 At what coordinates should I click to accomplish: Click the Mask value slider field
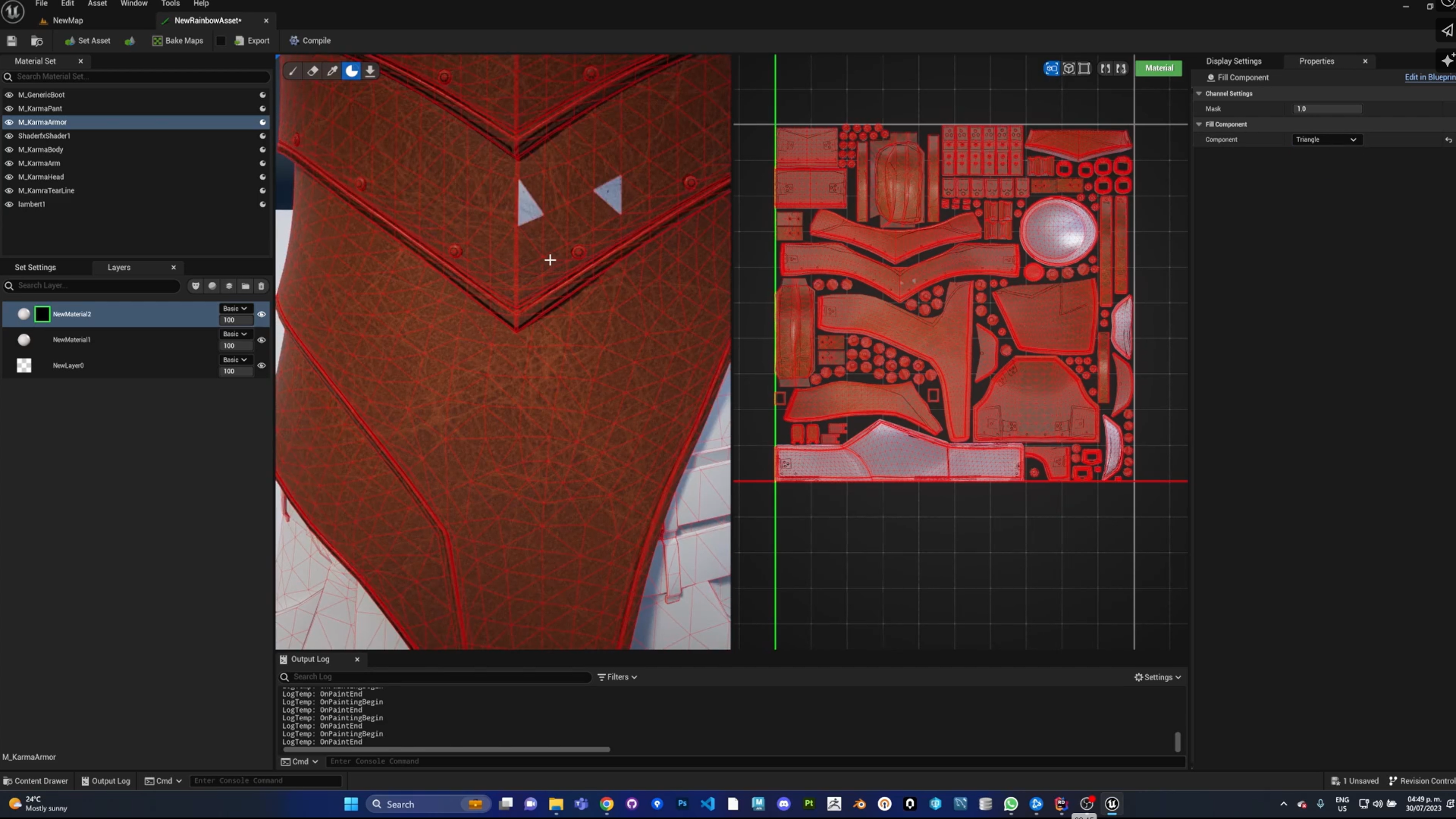1327,109
